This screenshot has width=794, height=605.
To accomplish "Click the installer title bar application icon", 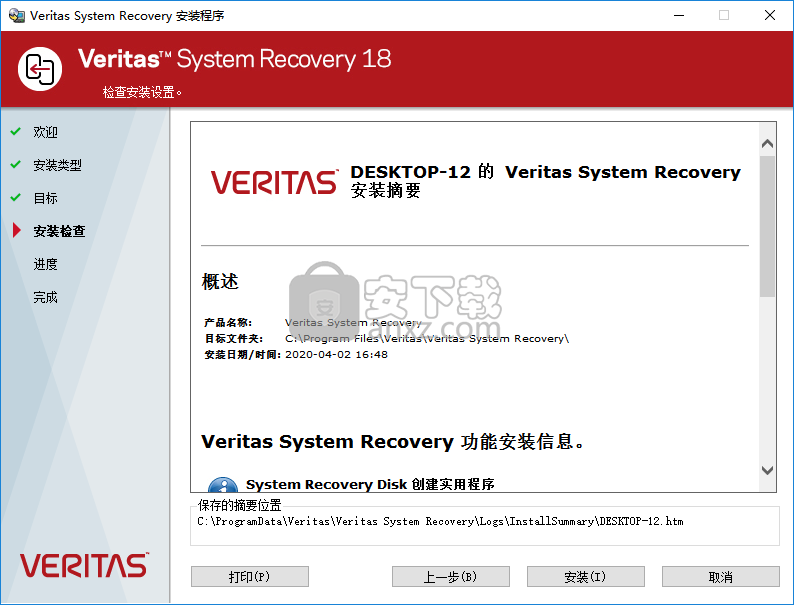I will coord(17,16).
